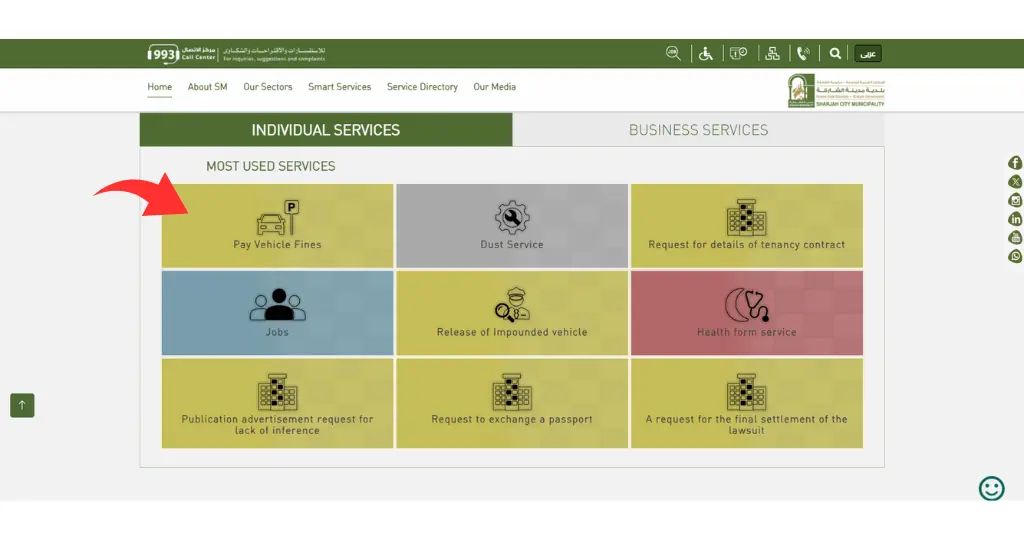Click the phone contact icon
Screen dimensions: 1024x558
[804, 54]
